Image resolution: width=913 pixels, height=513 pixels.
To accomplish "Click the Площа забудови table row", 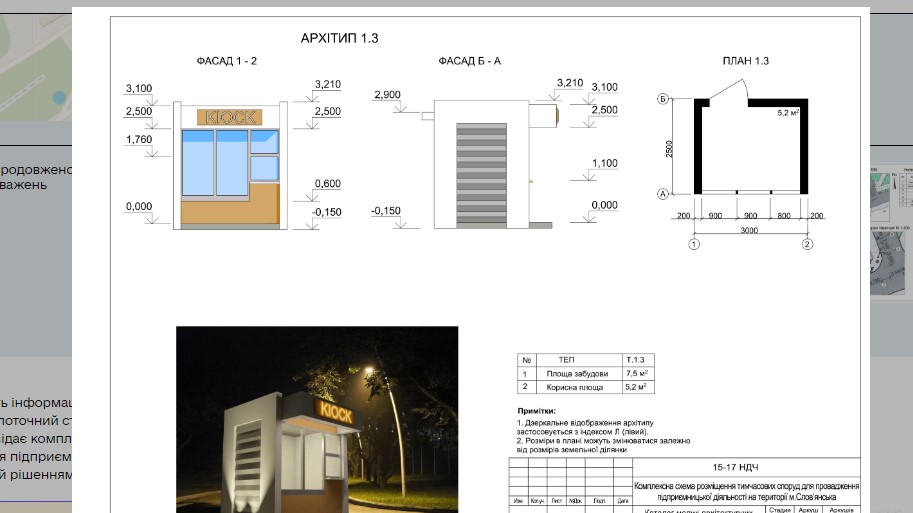I will tap(586, 373).
